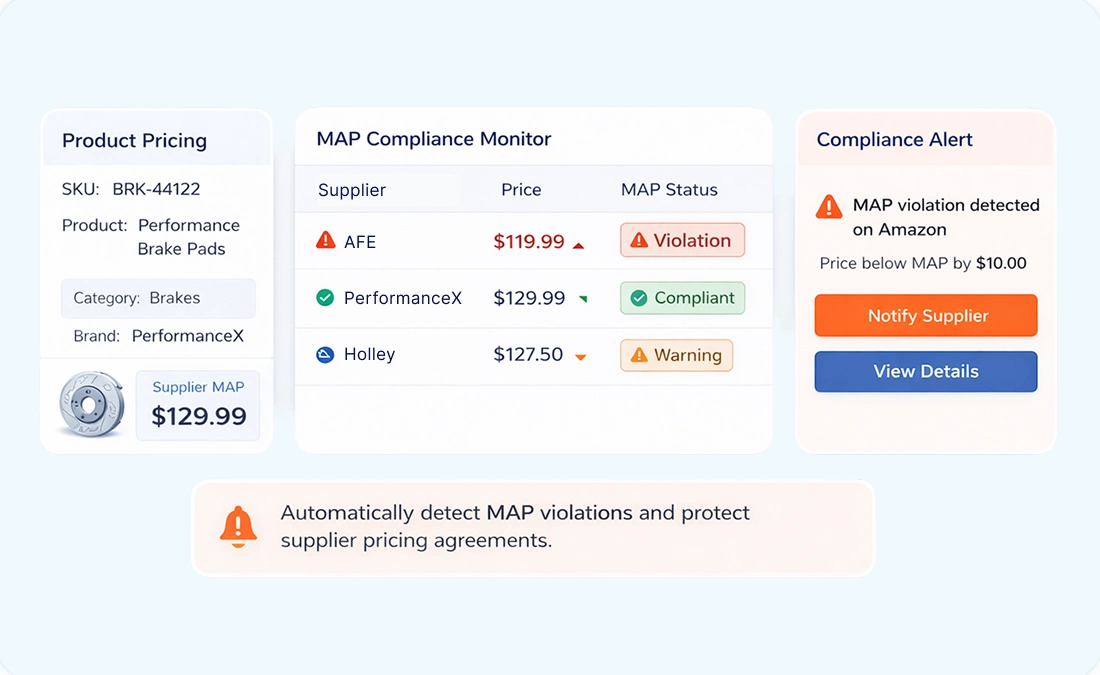This screenshot has width=1100, height=675.
Task: Click the brake disc product image
Action: coord(91,405)
